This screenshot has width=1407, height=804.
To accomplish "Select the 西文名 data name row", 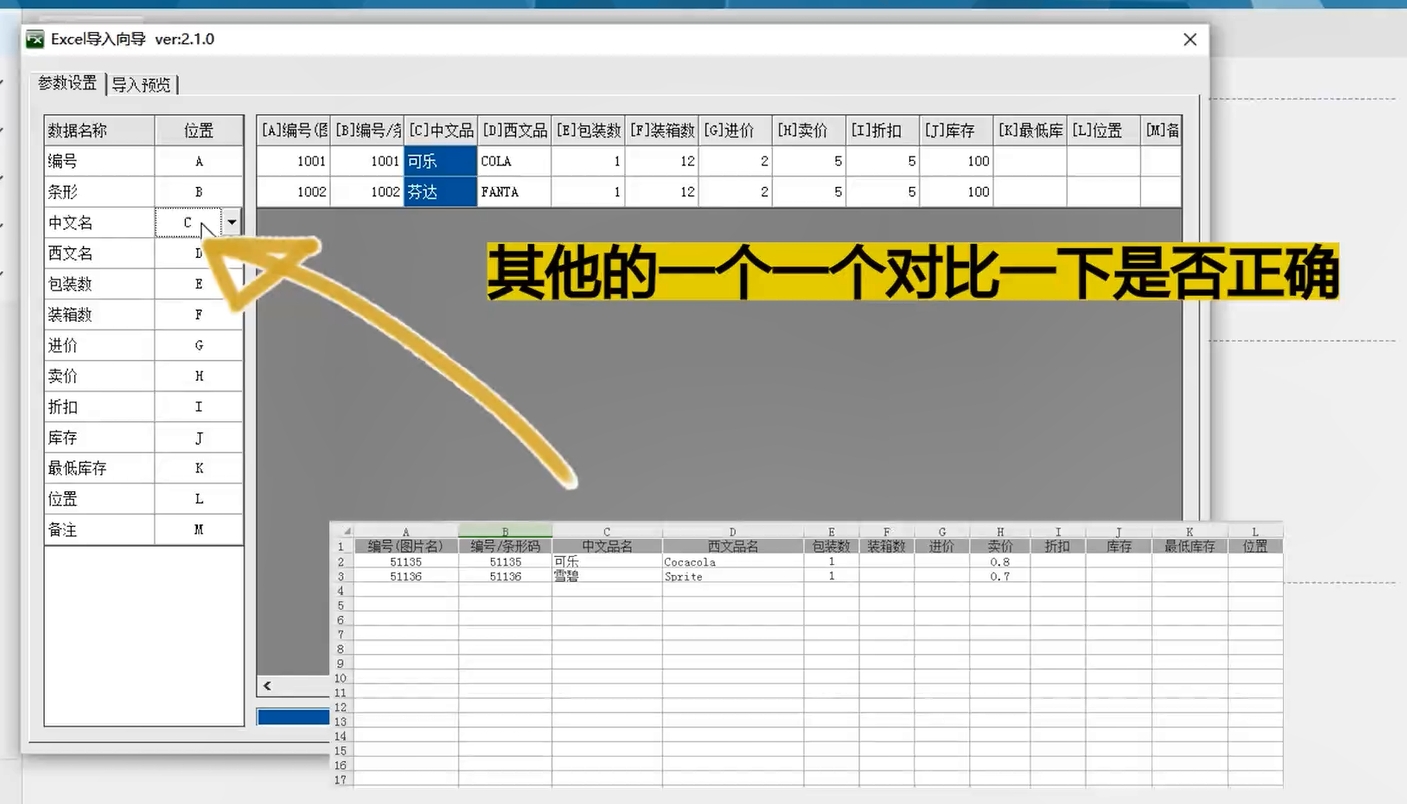I will [x=100, y=254].
